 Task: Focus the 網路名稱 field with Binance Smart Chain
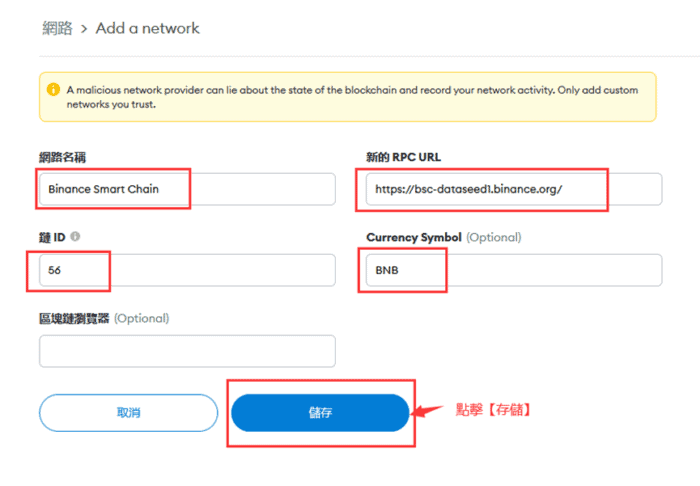187,189
